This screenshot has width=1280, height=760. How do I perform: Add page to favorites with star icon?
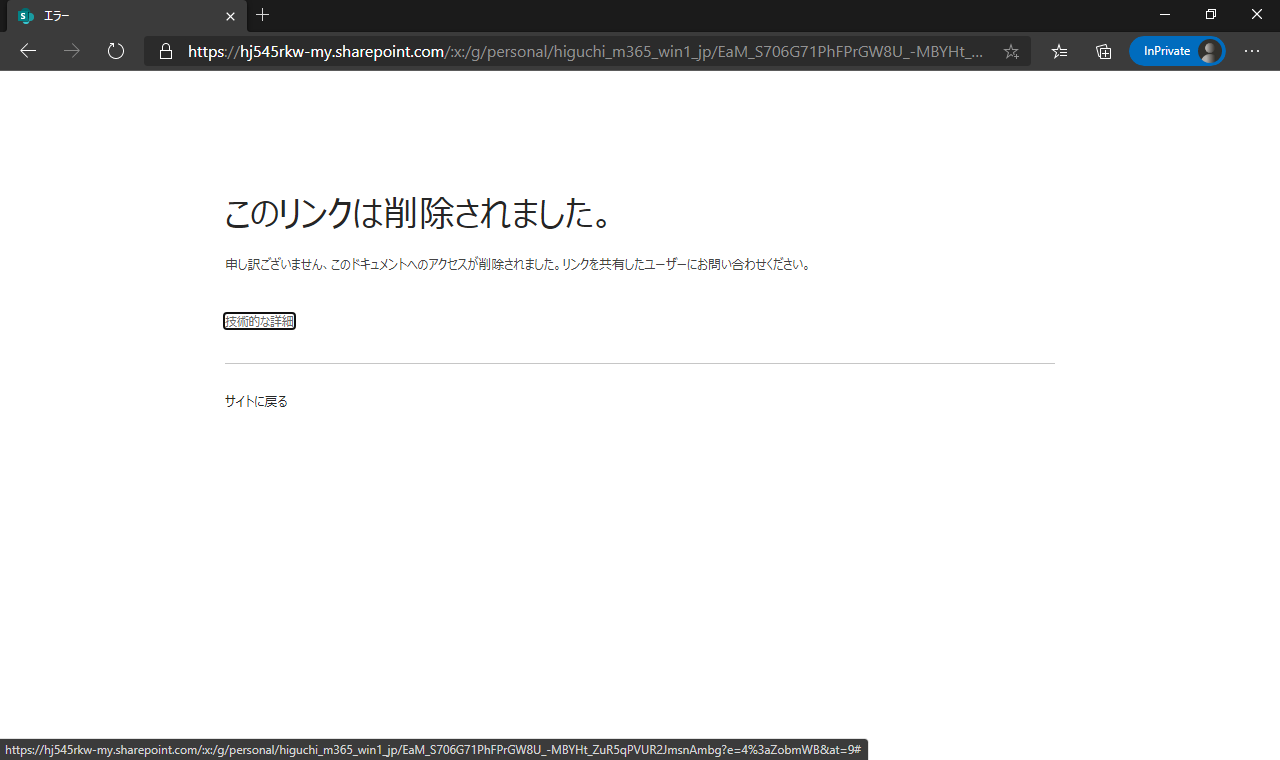coord(1011,51)
